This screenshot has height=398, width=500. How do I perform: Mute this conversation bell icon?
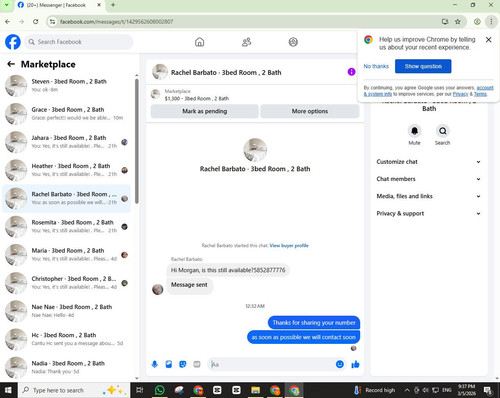414,131
